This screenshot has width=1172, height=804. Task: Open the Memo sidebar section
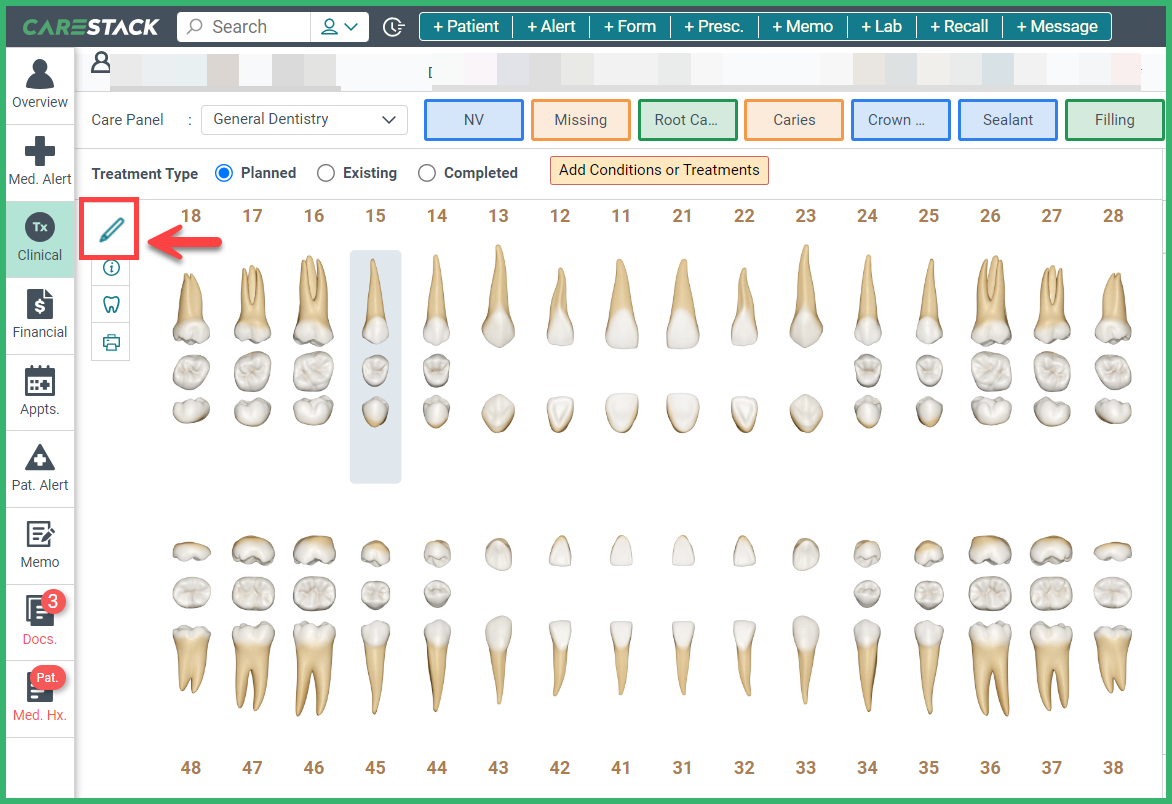(x=40, y=545)
